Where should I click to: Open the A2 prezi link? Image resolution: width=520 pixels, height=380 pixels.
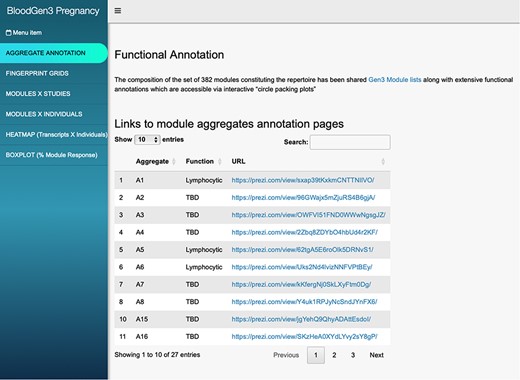(x=303, y=198)
